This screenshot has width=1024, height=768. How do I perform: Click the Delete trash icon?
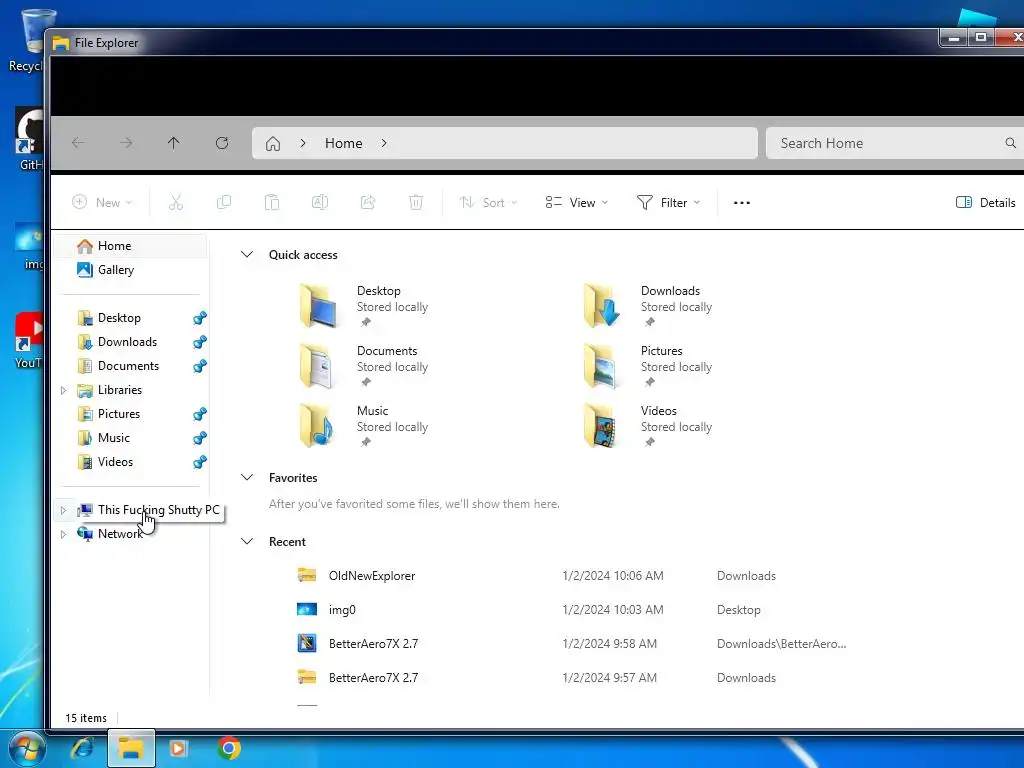point(416,202)
